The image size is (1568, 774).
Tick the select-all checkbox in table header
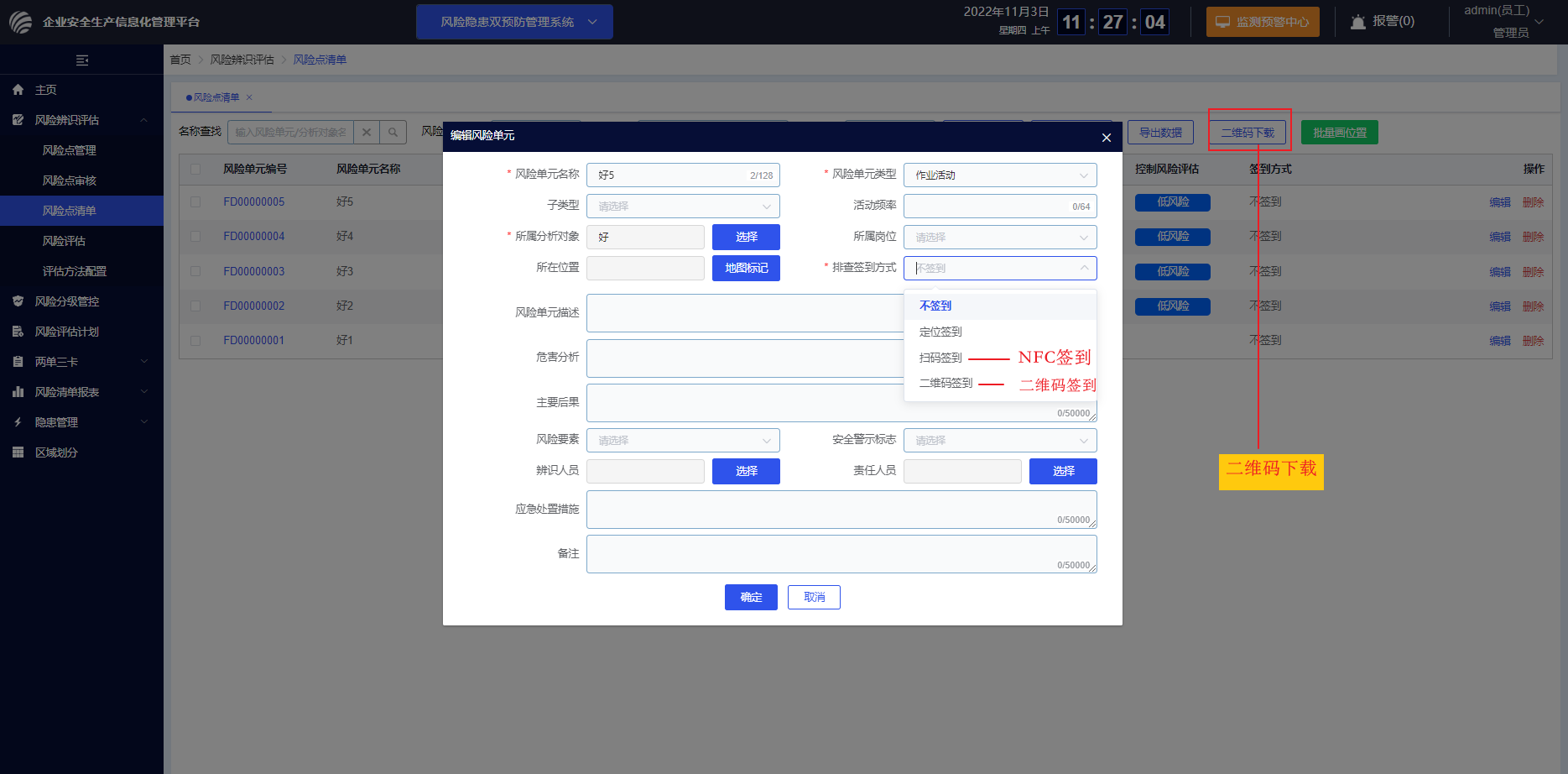pos(195,169)
